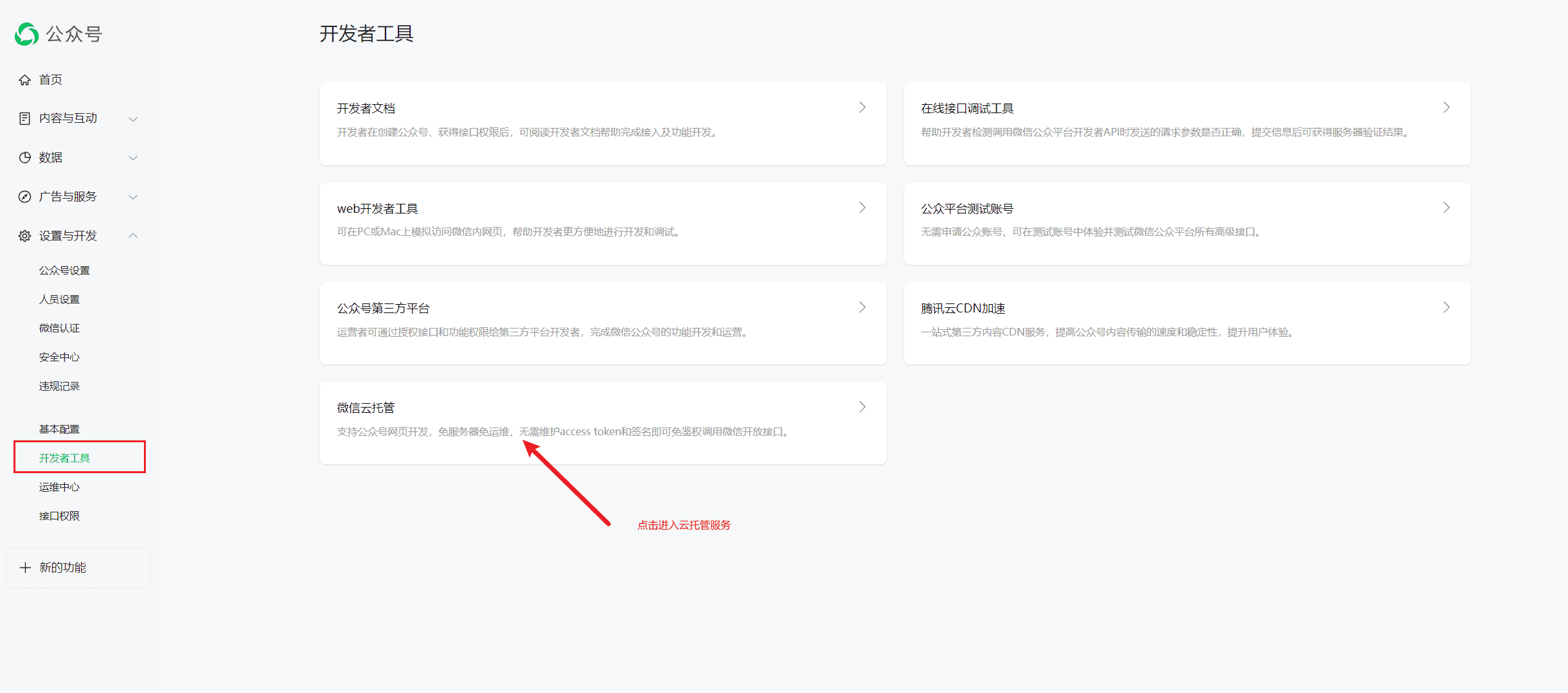Image resolution: width=1568 pixels, height=693 pixels.
Task: Expand the 内容与互动 menu chevron
Action: tap(133, 119)
